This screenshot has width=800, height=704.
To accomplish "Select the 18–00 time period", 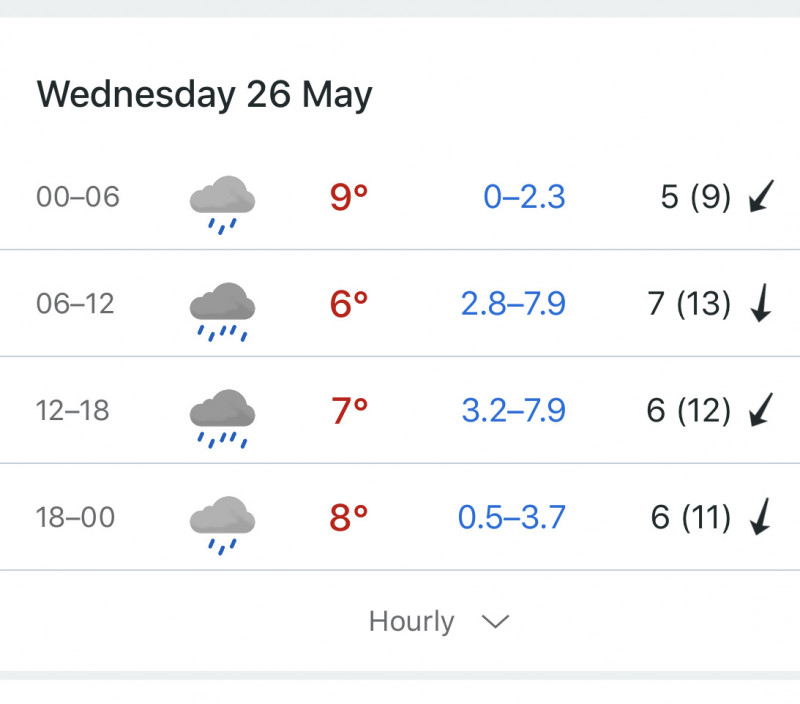I will 76,517.
